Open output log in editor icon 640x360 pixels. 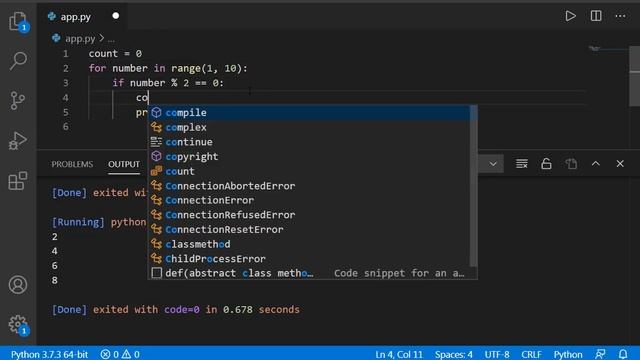pyautogui.click(x=571, y=164)
